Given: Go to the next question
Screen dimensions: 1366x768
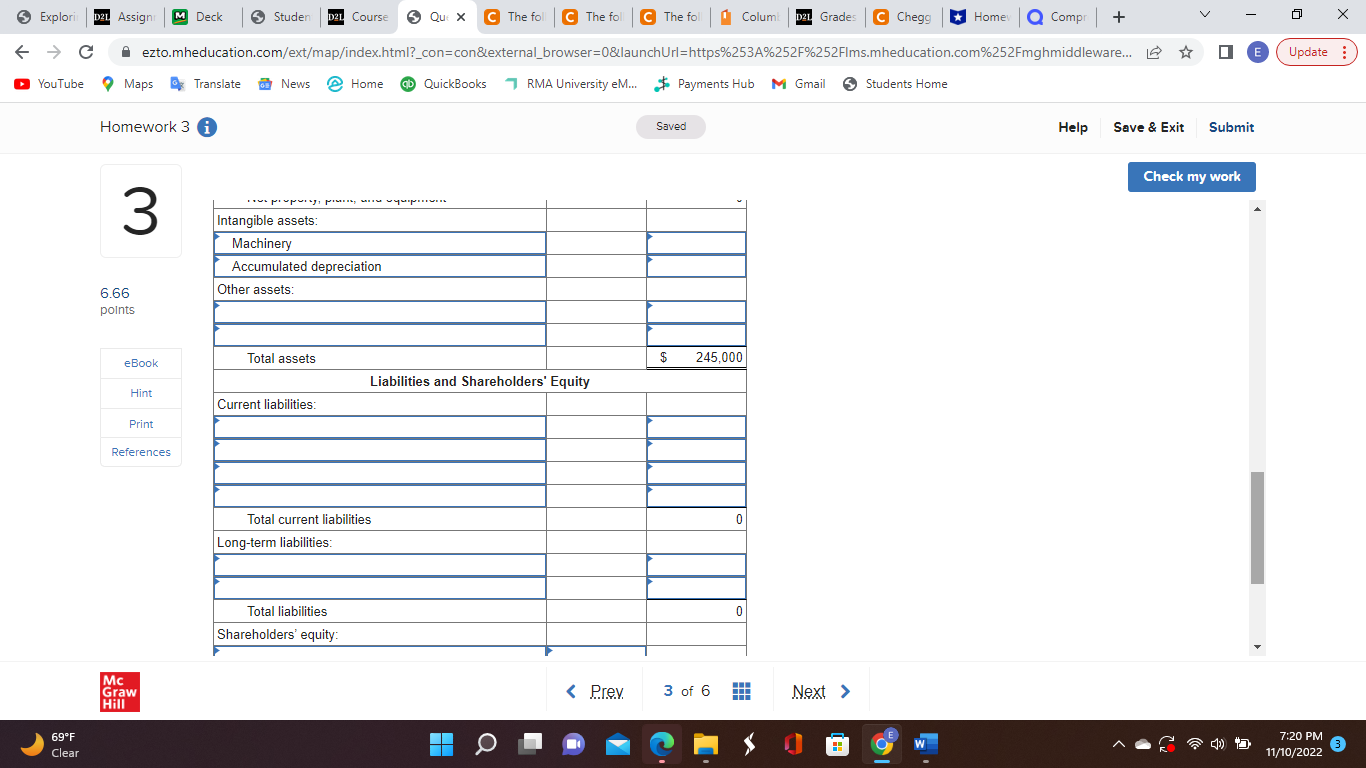Looking at the screenshot, I should [x=821, y=691].
